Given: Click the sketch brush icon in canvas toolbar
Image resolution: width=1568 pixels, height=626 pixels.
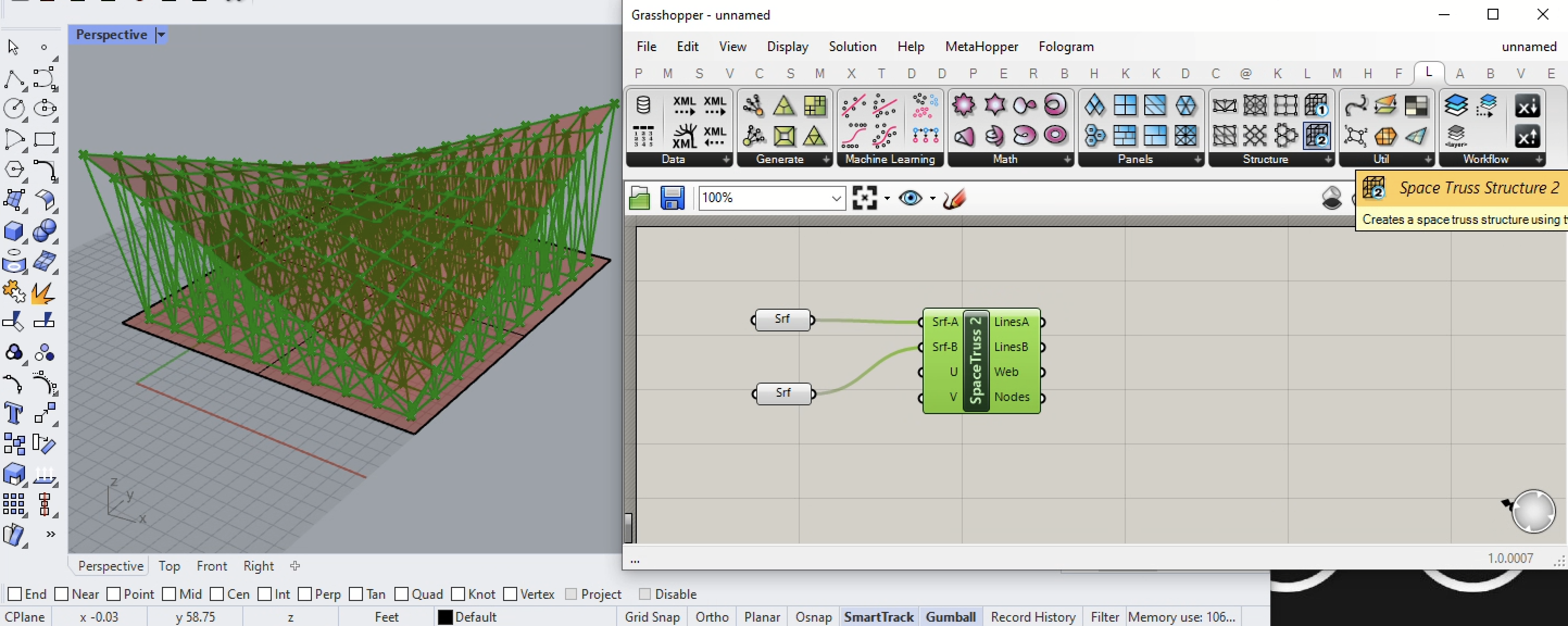Looking at the screenshot, I should pos(955,198).
